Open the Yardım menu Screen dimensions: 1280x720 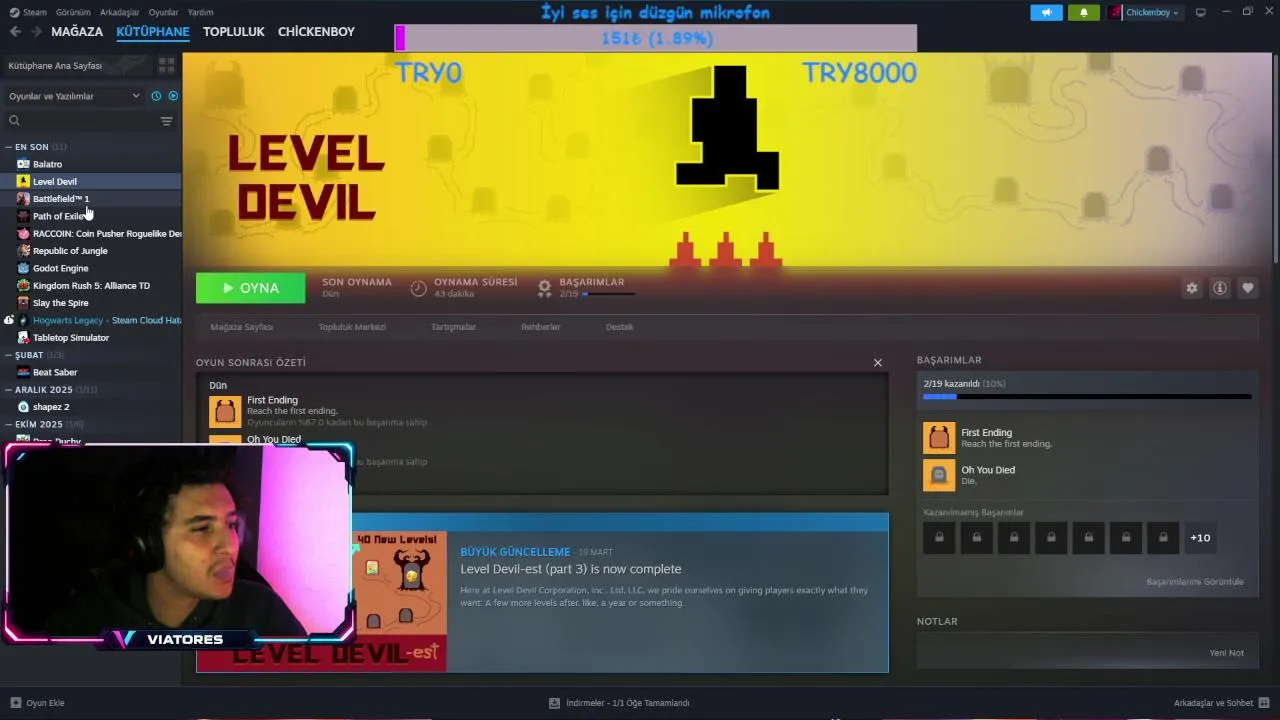(x=200, y=12)
